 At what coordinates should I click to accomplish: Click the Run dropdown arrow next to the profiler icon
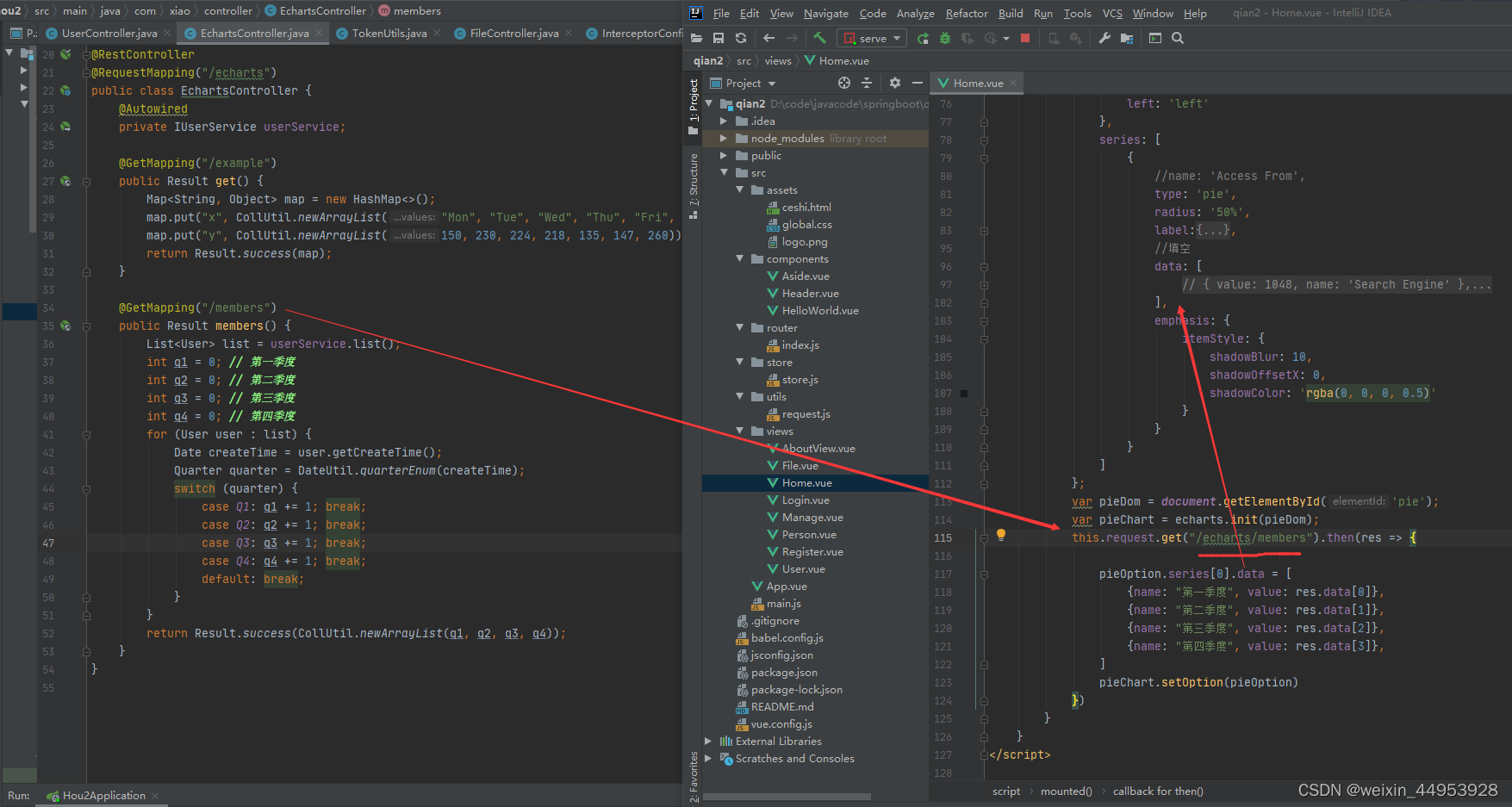click(x=1006, y=38)
